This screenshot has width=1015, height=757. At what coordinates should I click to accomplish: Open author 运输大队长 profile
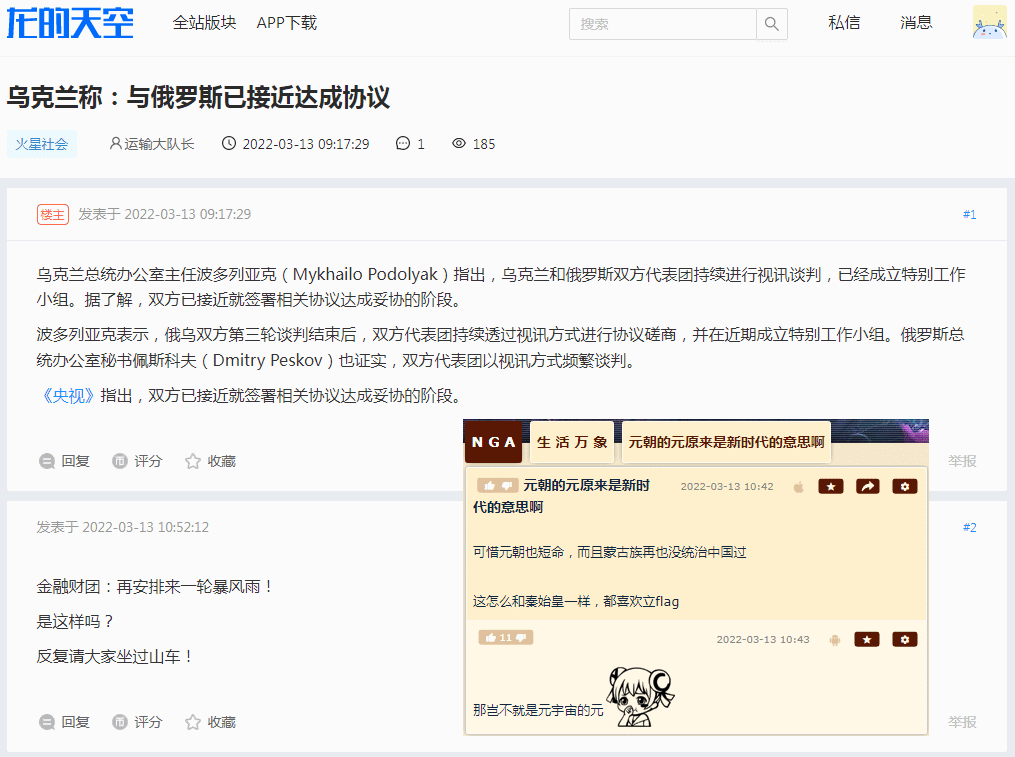click(159, 144)
